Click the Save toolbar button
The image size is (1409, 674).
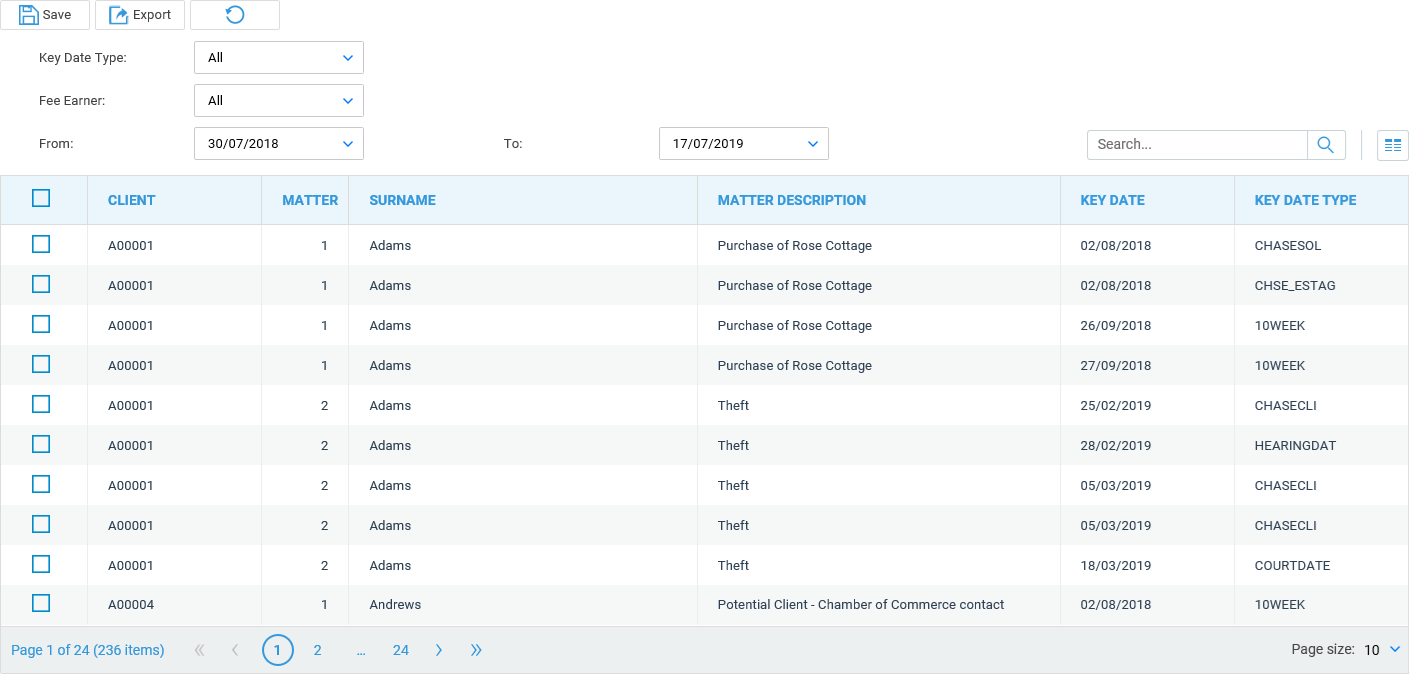(45, 15)
